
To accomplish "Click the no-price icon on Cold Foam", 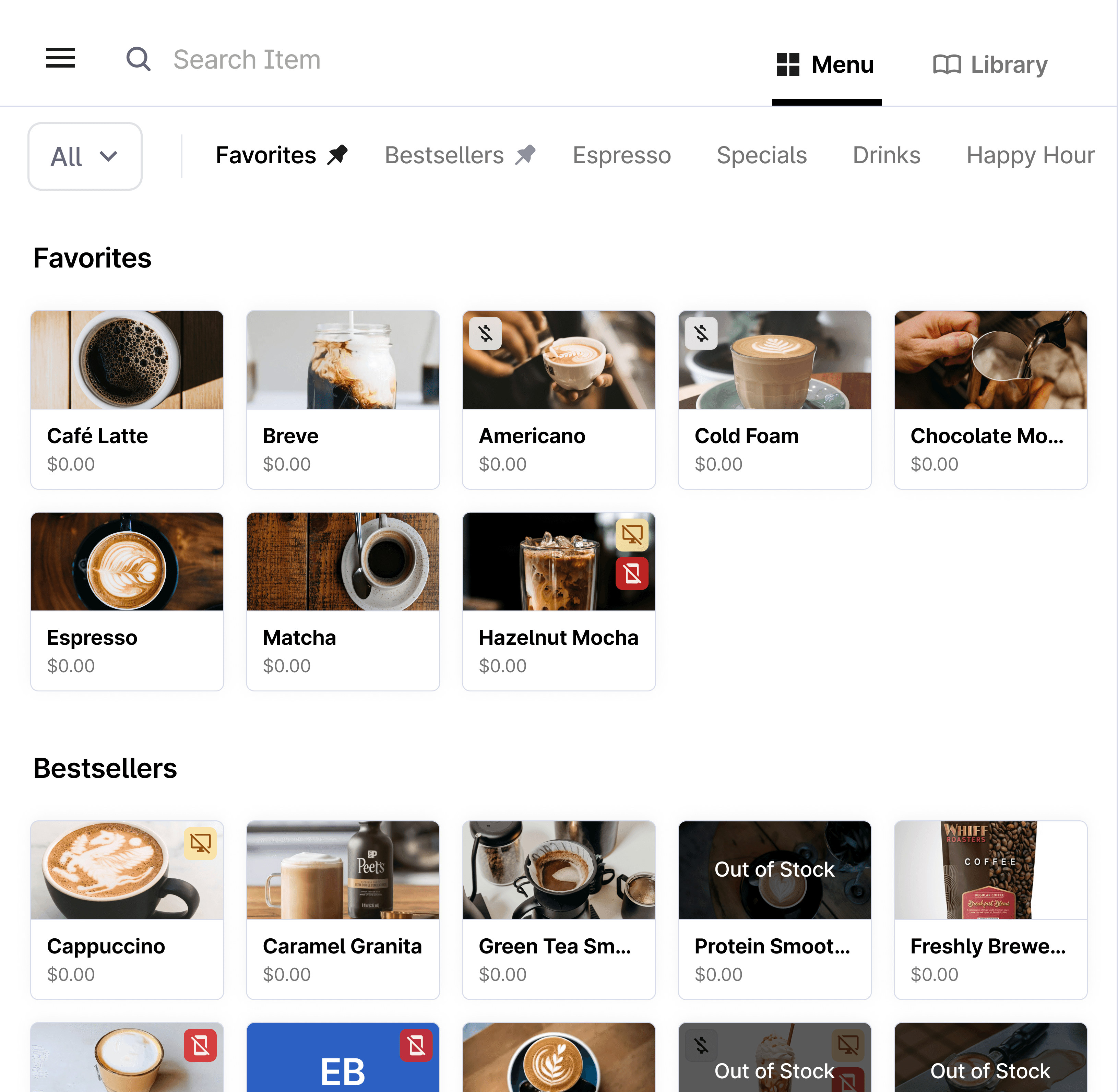I will 701,333.
